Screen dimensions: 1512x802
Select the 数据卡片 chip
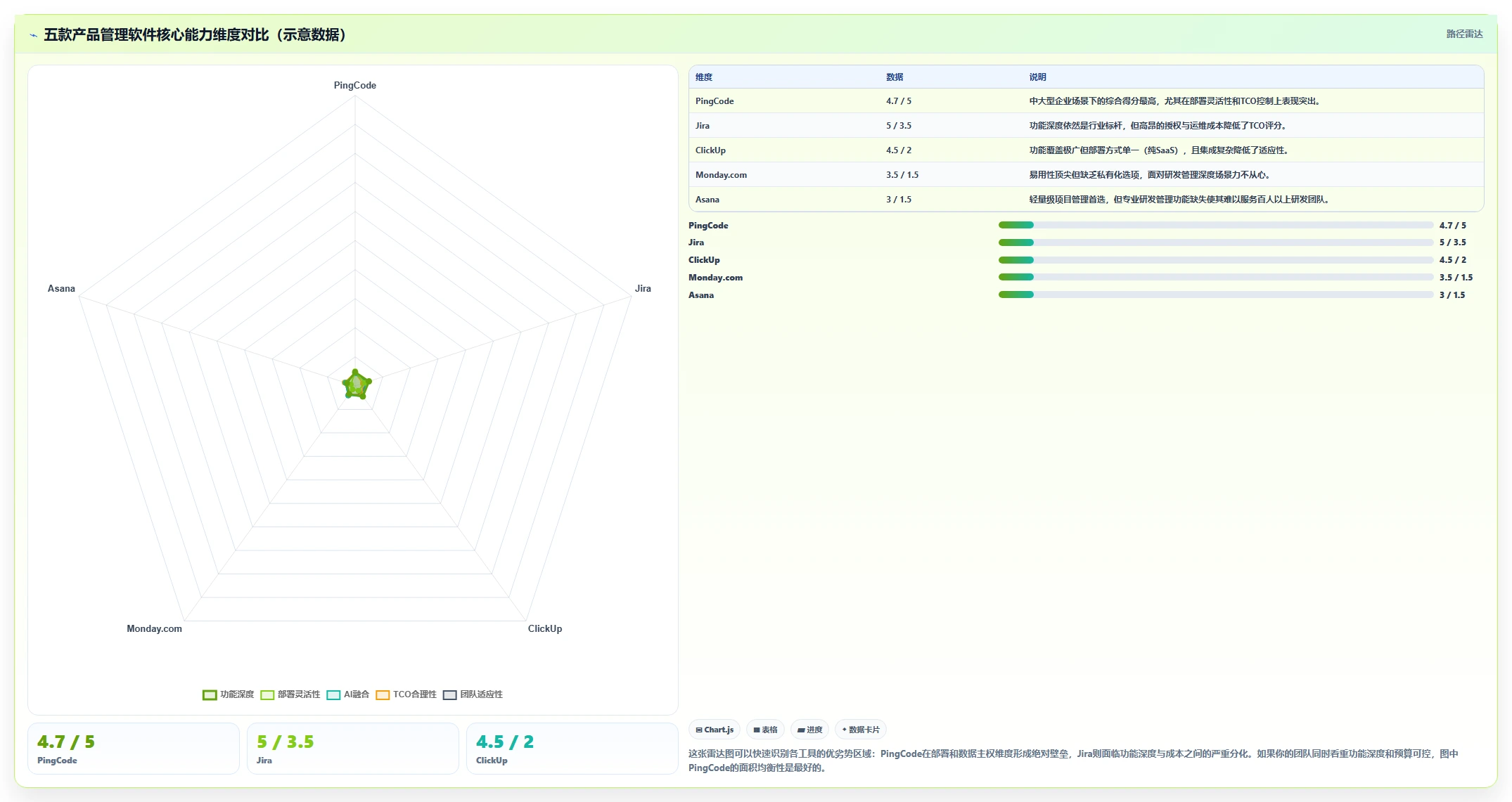(861, 730)
